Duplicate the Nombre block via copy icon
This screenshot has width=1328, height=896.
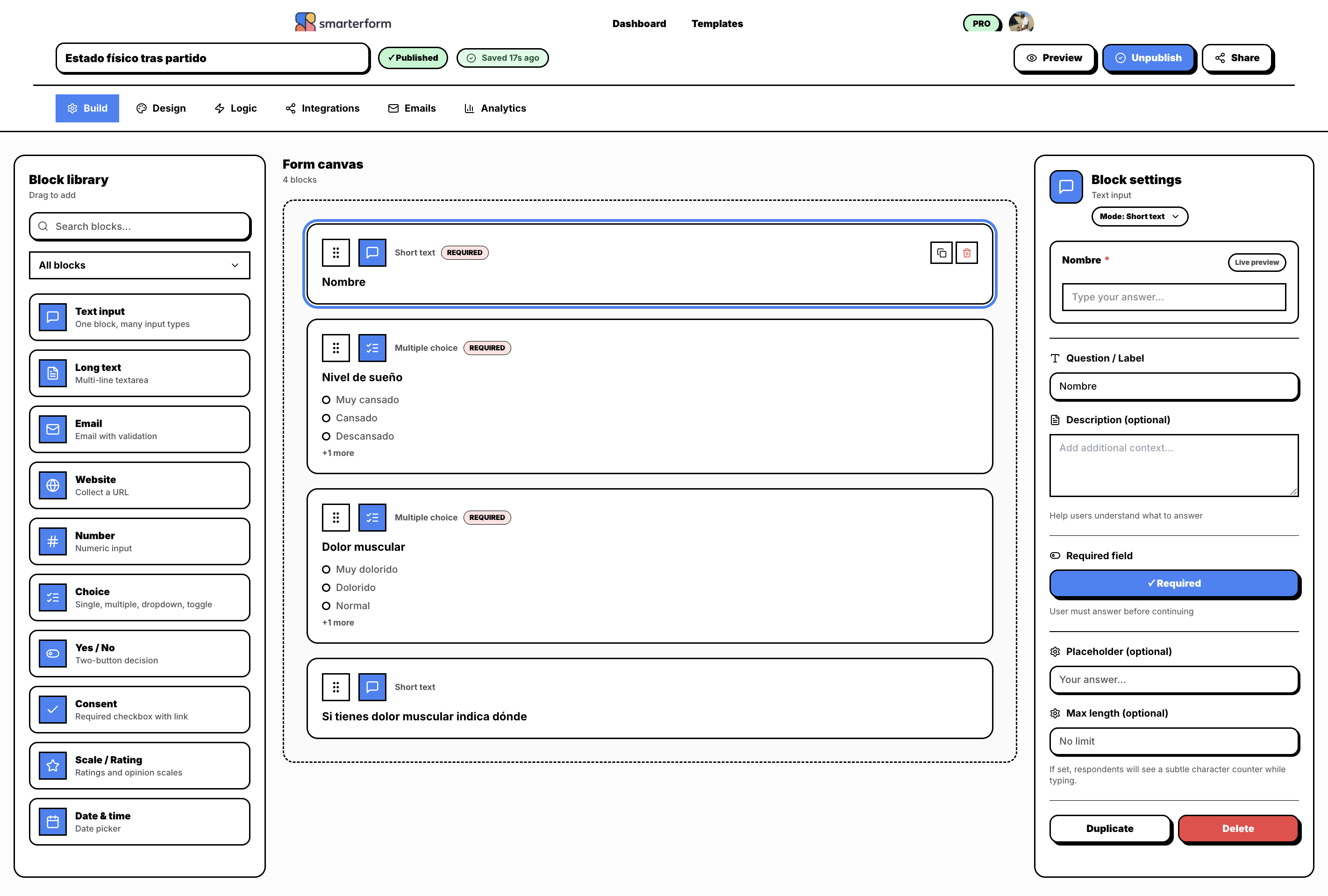pos(941,252)
